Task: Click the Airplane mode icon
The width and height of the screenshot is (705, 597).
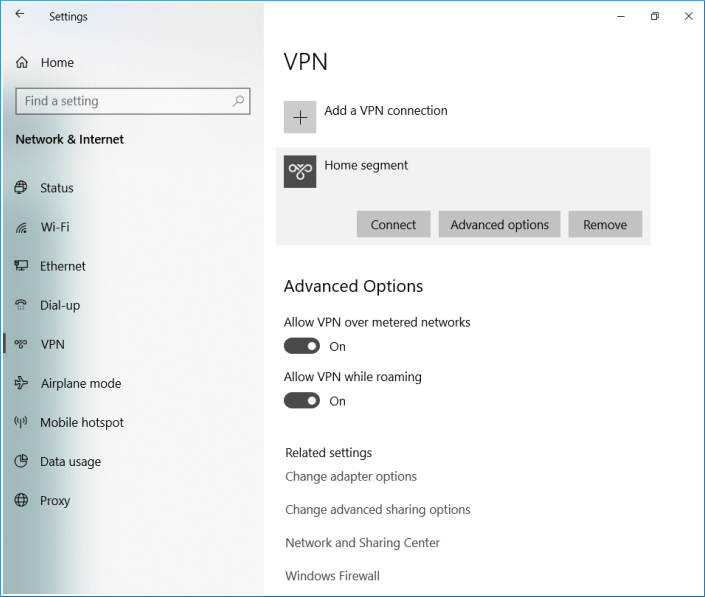Action: pos(21,384)
